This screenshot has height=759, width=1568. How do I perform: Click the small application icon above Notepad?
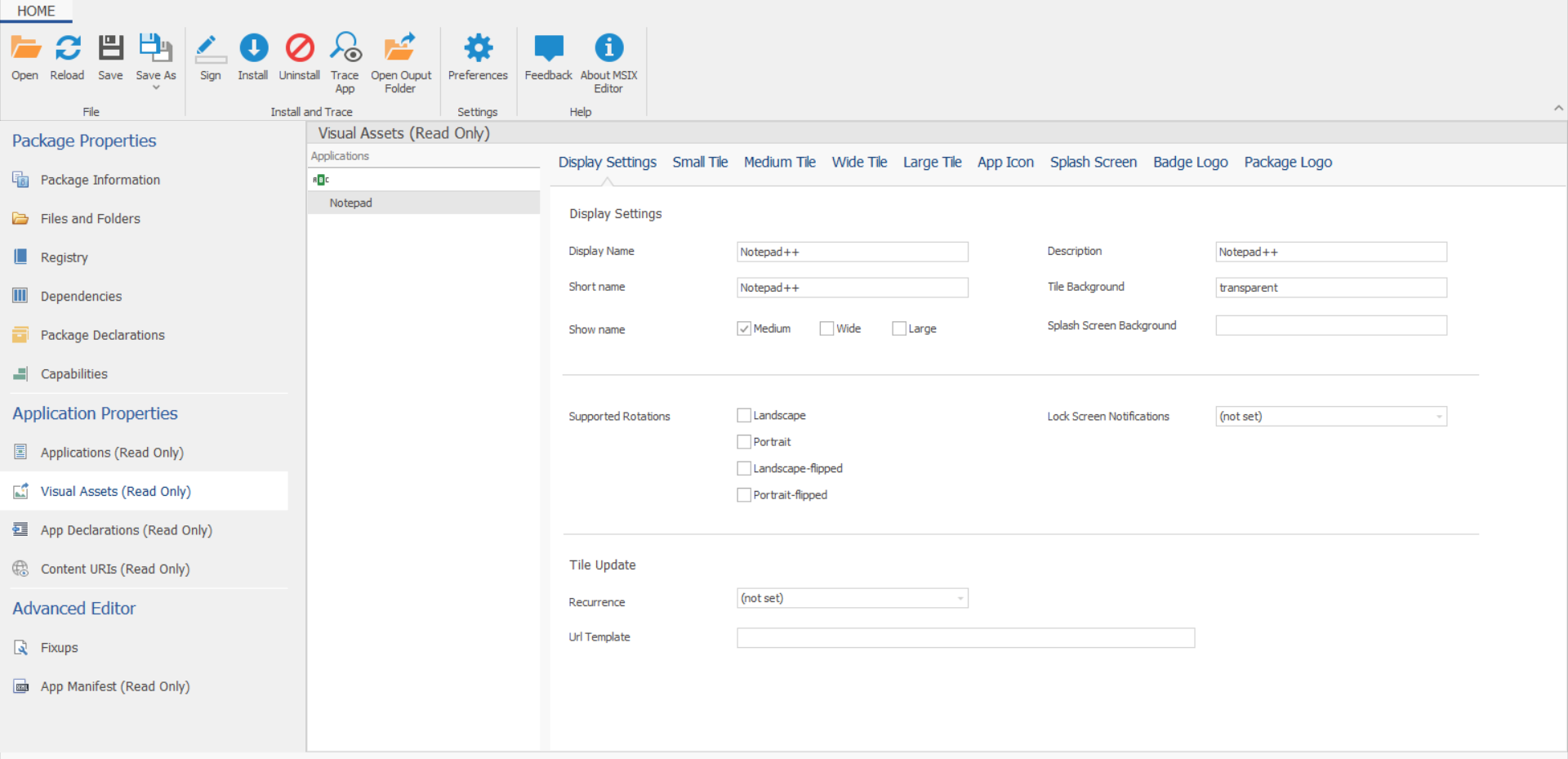point(321,180)
